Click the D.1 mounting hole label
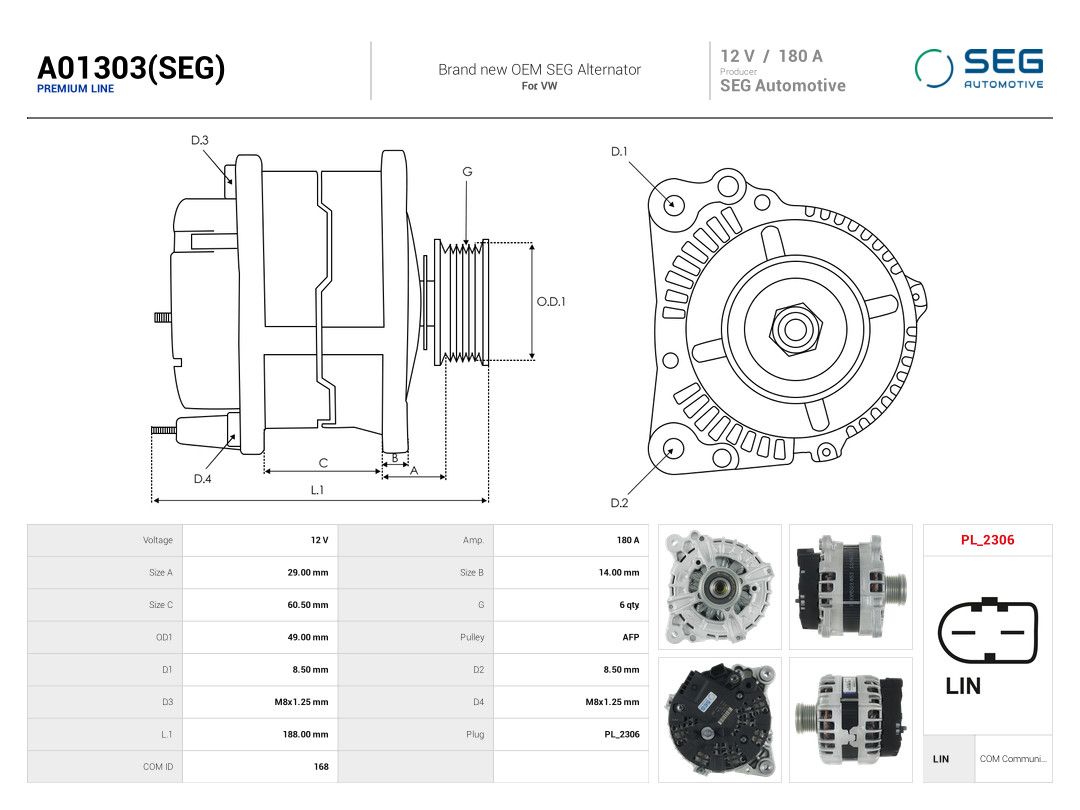 pyautogui.click(x=619, y=152)
